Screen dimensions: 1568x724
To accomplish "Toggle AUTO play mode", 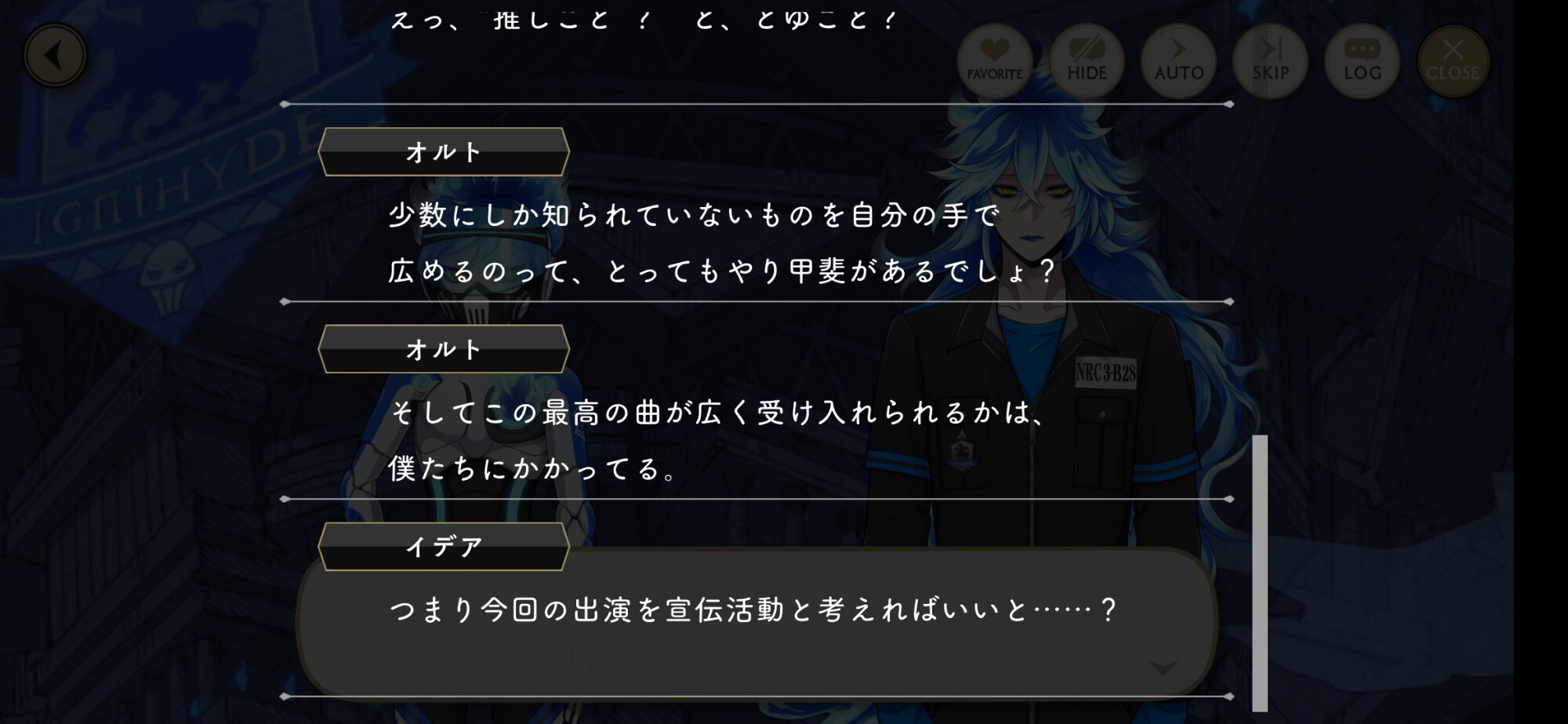I will [1178, 60].
